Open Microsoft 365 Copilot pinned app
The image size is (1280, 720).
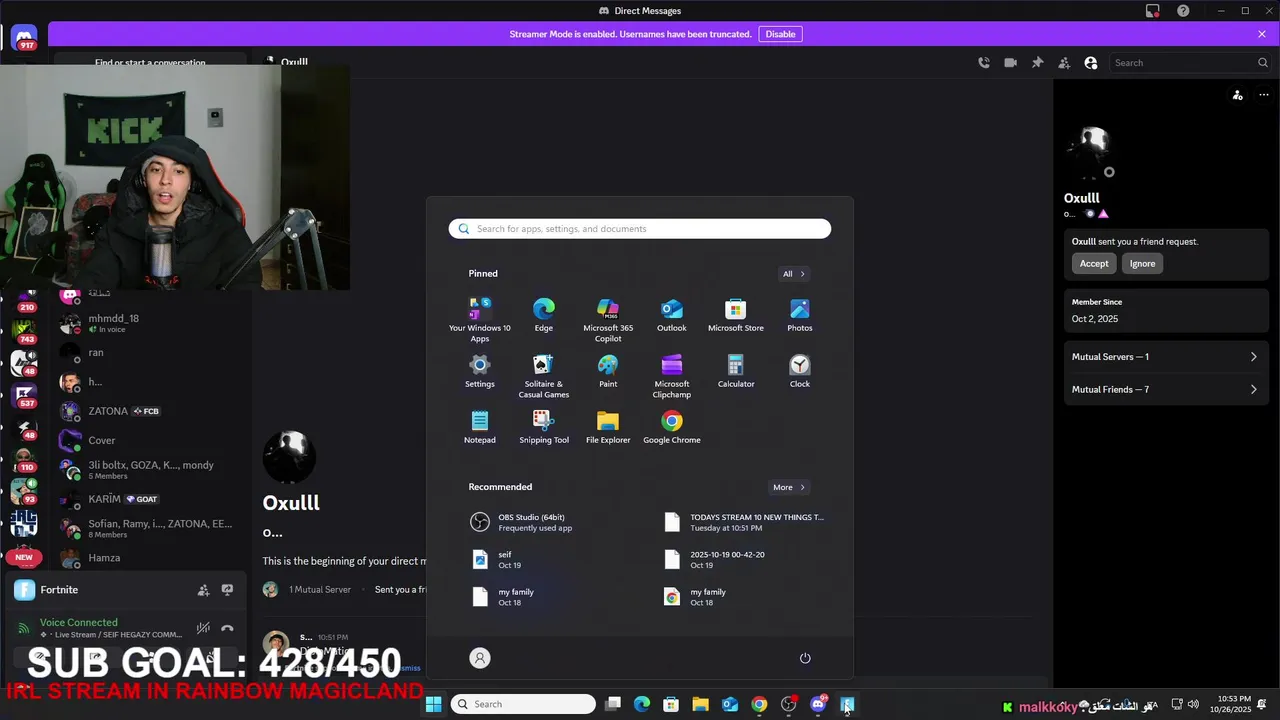[608, 320]
